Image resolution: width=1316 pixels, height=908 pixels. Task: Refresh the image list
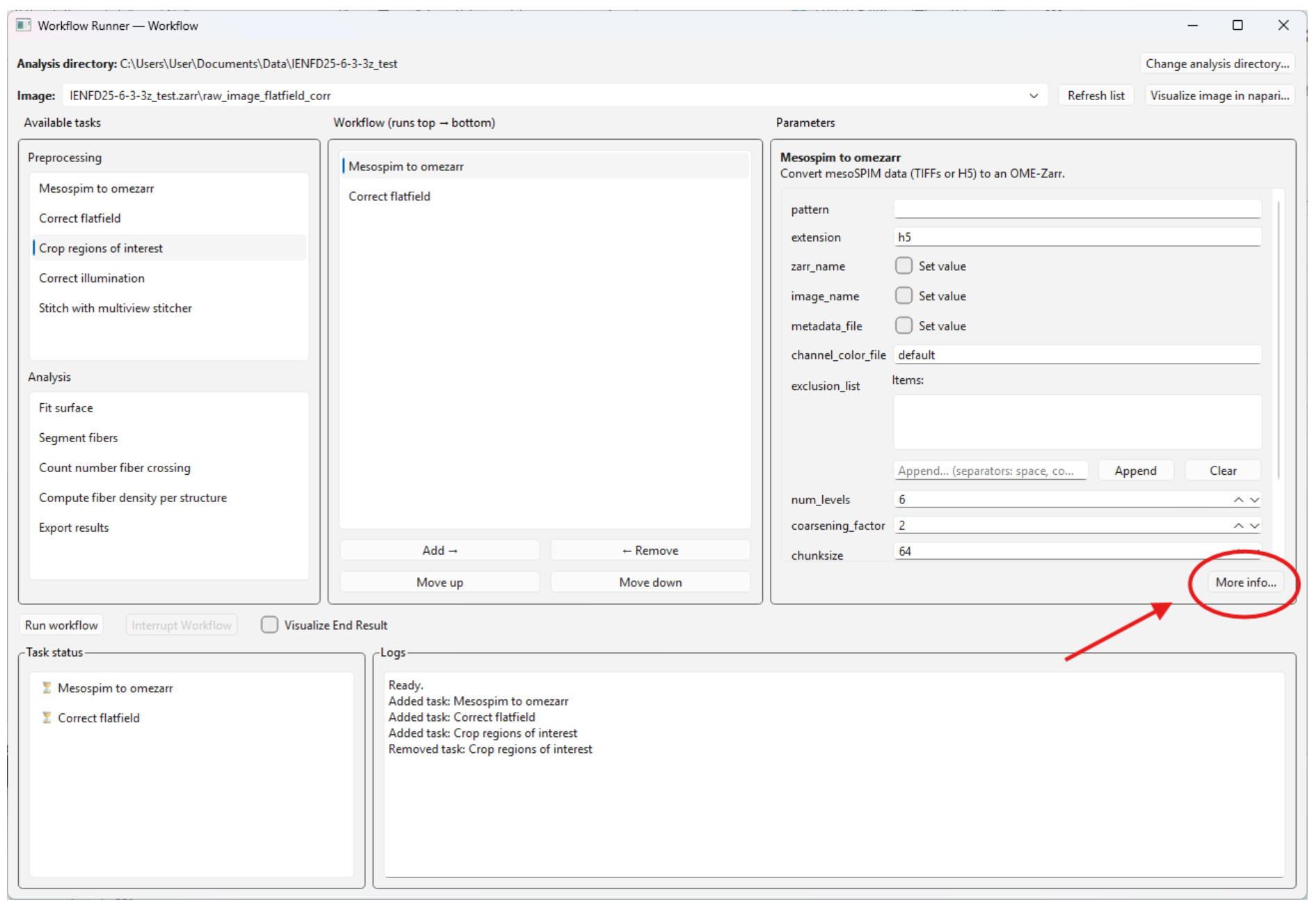click(x=1096, y=95)
